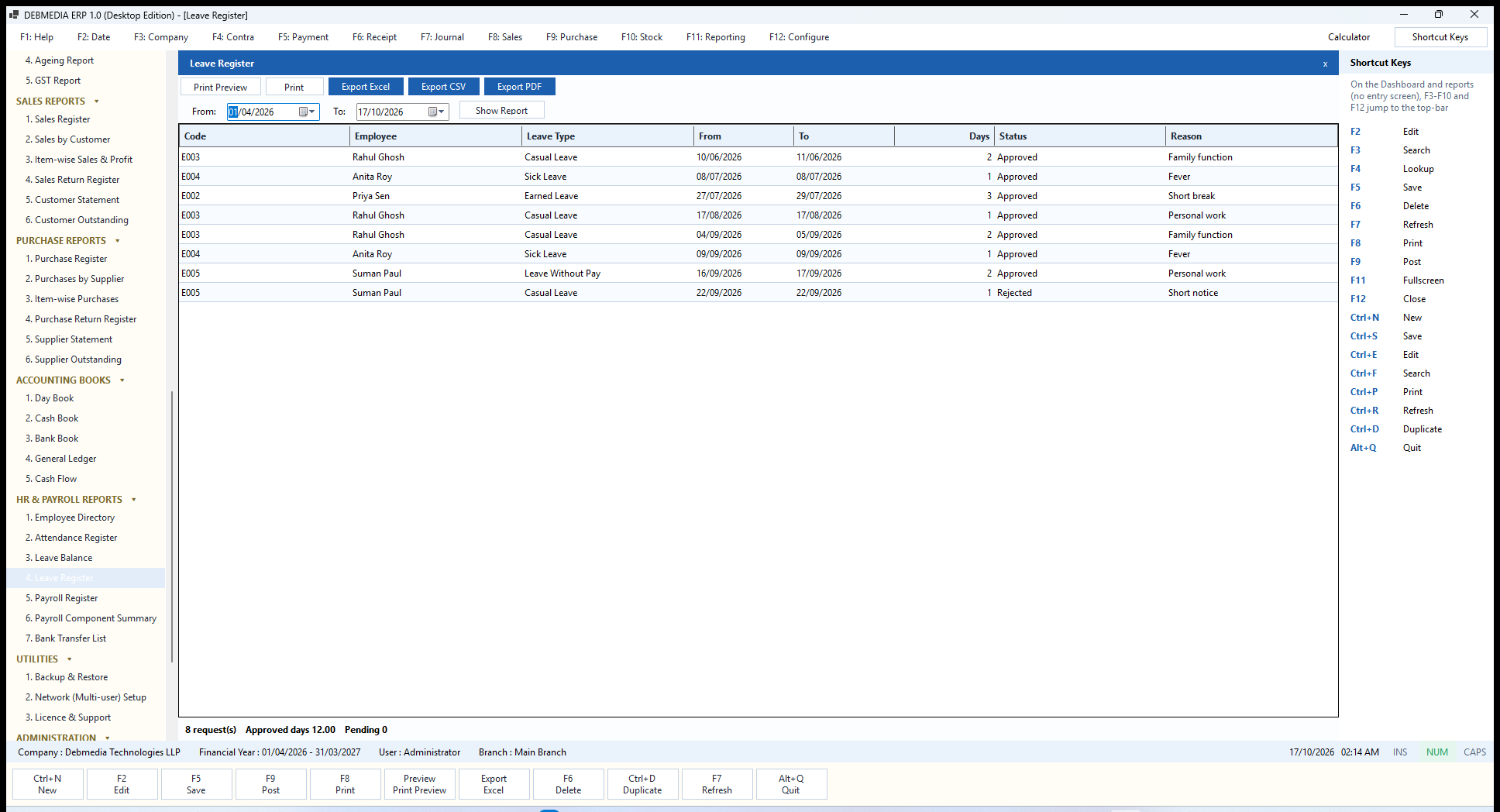Viewport: 1500px width, 812px height.
Task: Open the F10: Stock menu
Action: point(642,37)
